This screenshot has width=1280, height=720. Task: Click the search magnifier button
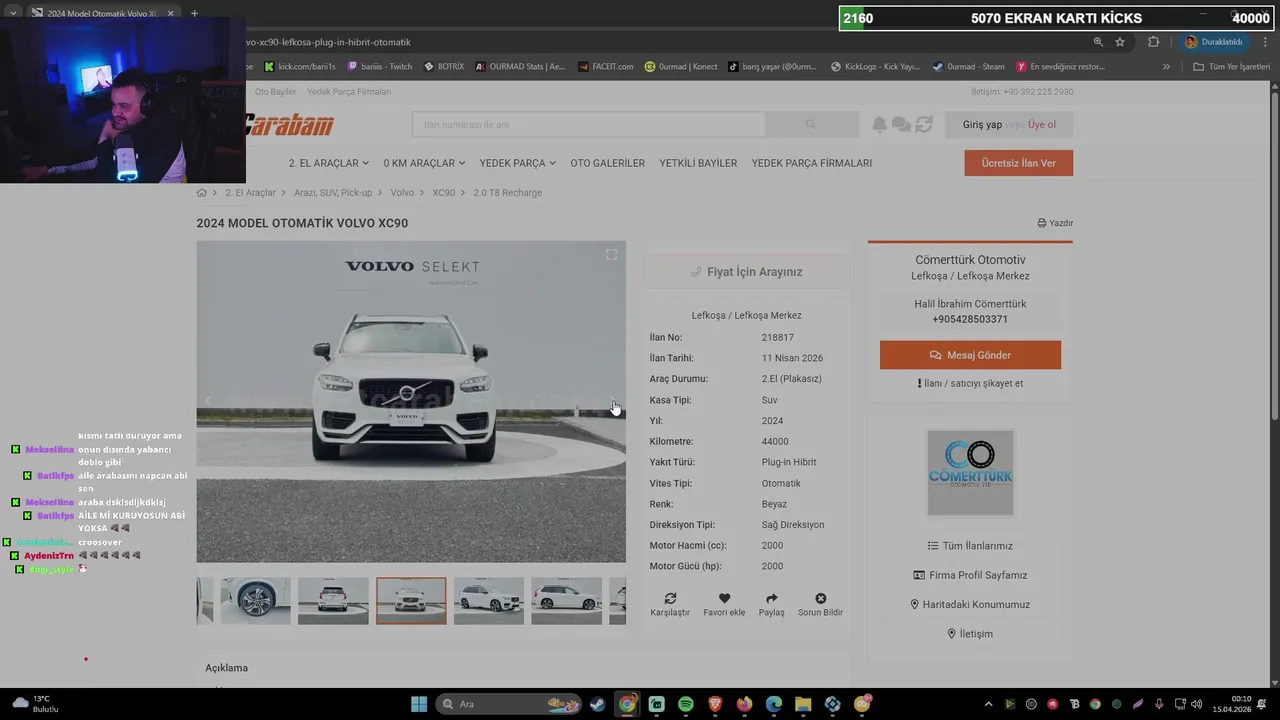pos(811,124)
